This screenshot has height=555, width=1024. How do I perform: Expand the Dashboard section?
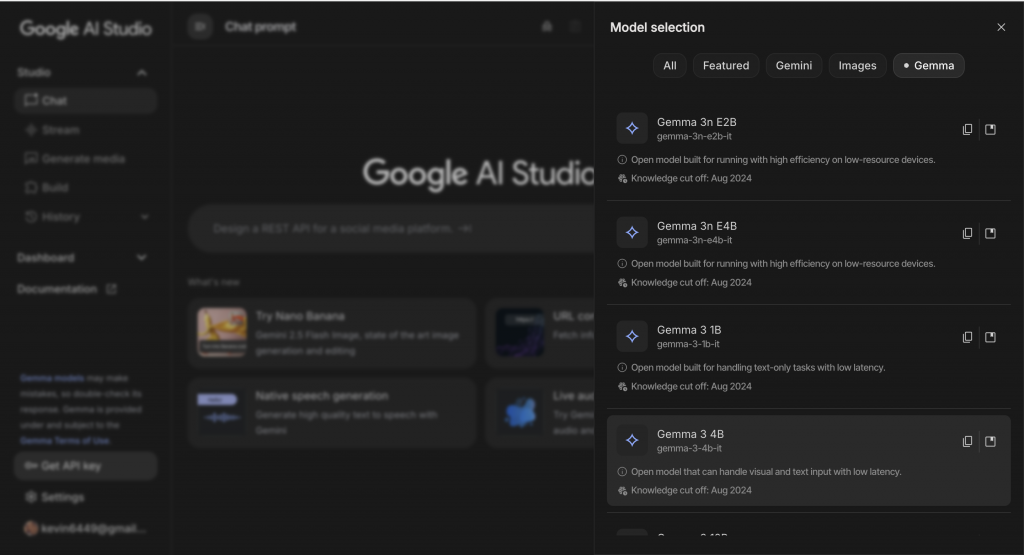coord(142,258)
